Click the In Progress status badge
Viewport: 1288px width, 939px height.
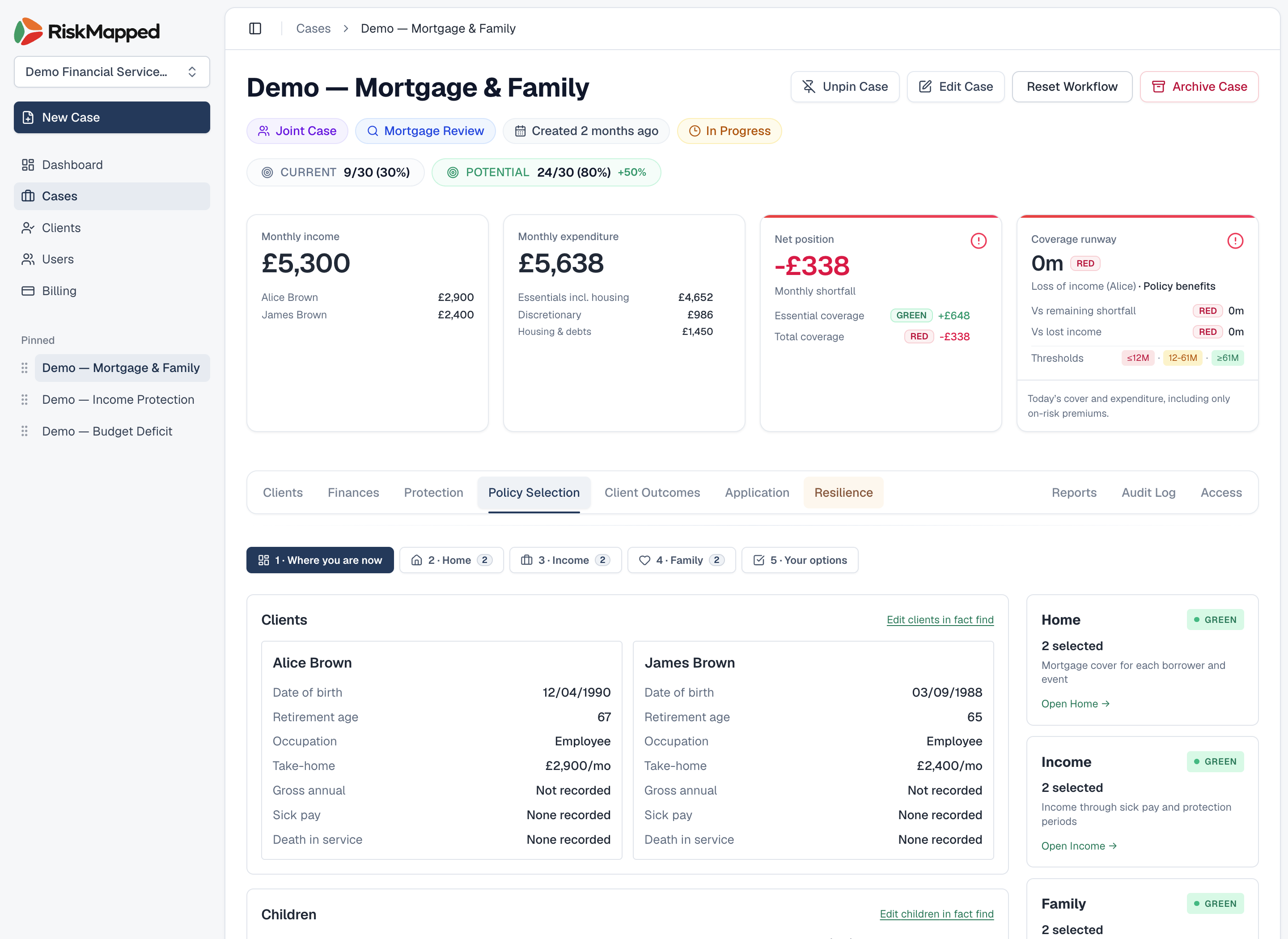point(729,131)
